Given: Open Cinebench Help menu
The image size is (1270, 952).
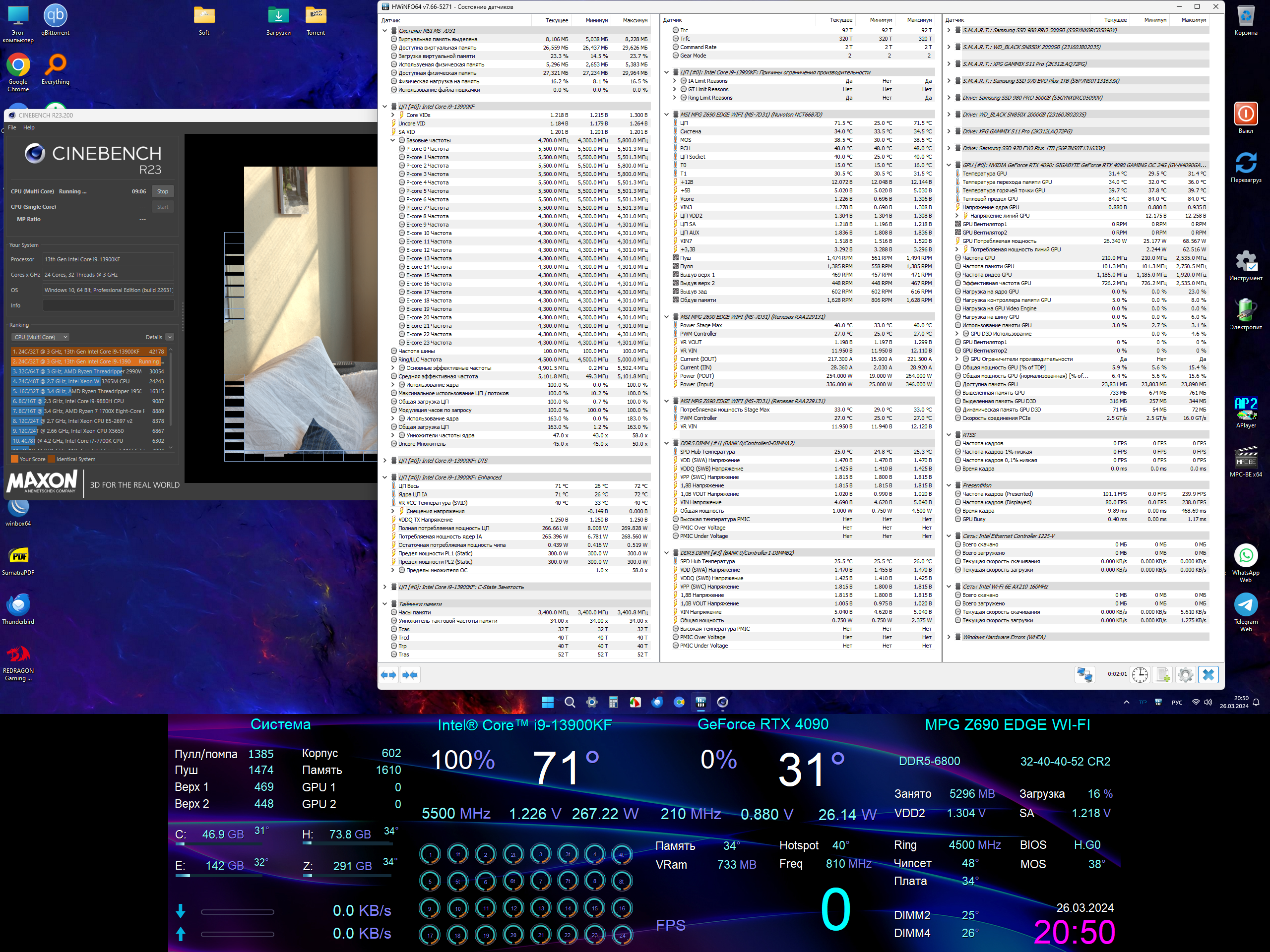Looking at the screenshot, I should tap(29, 127).
